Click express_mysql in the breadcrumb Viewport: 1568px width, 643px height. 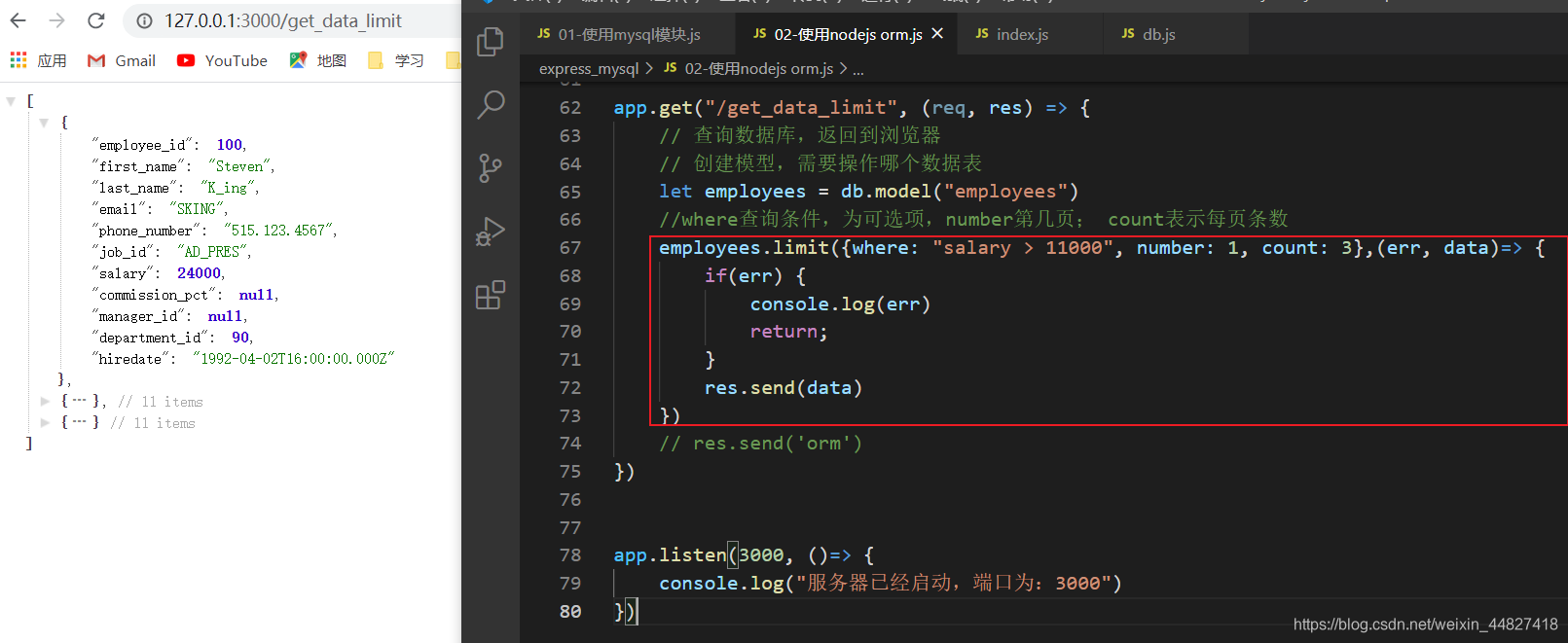tap(589, 68)
